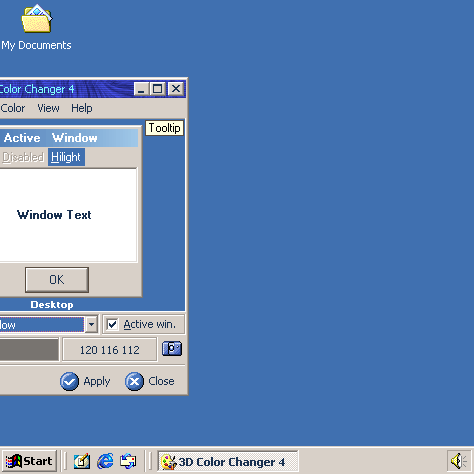Click the RGB value 120 116 112 field
474x474 pixels.
point(109,350)
